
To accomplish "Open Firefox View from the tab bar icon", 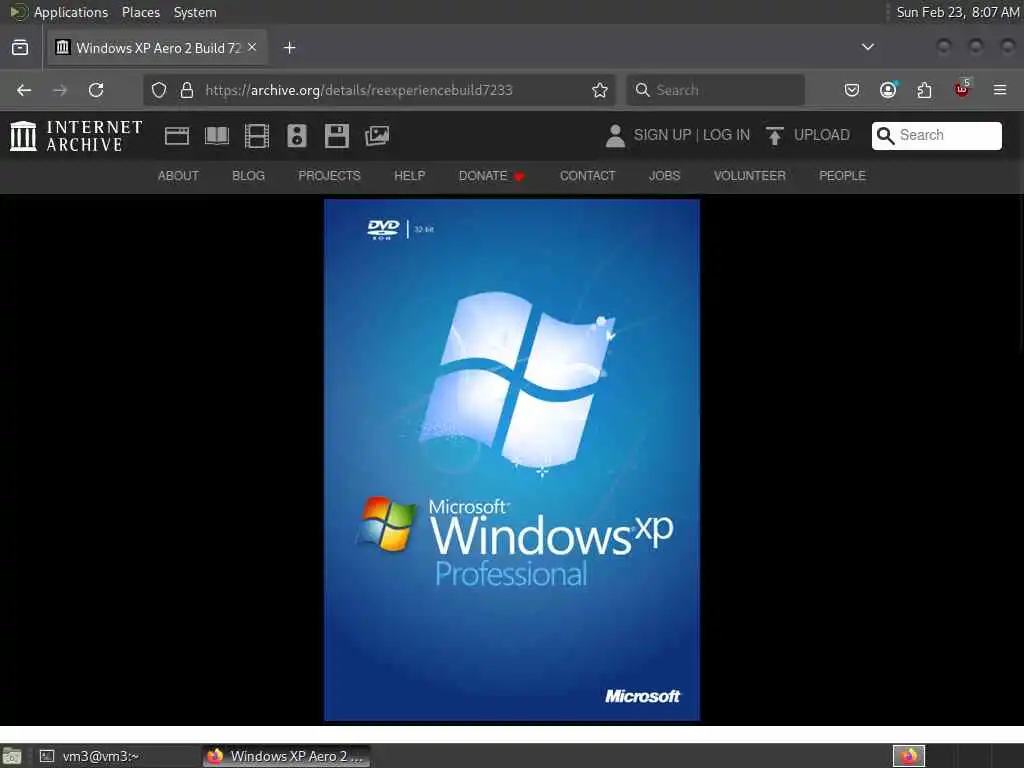I will click(x=20, y=48).
